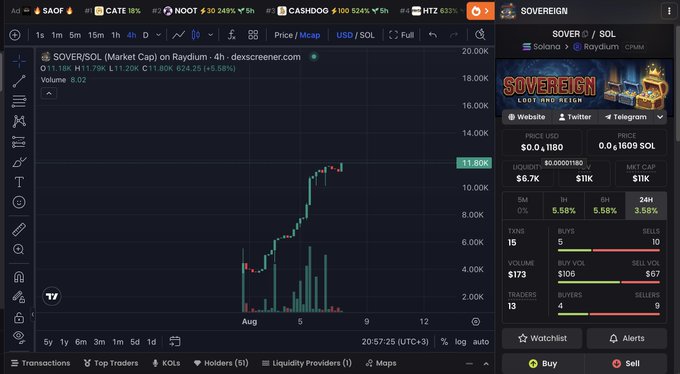Select the trend line drawing tool
This screenshot has width=680, height=374.
point(19,81)
